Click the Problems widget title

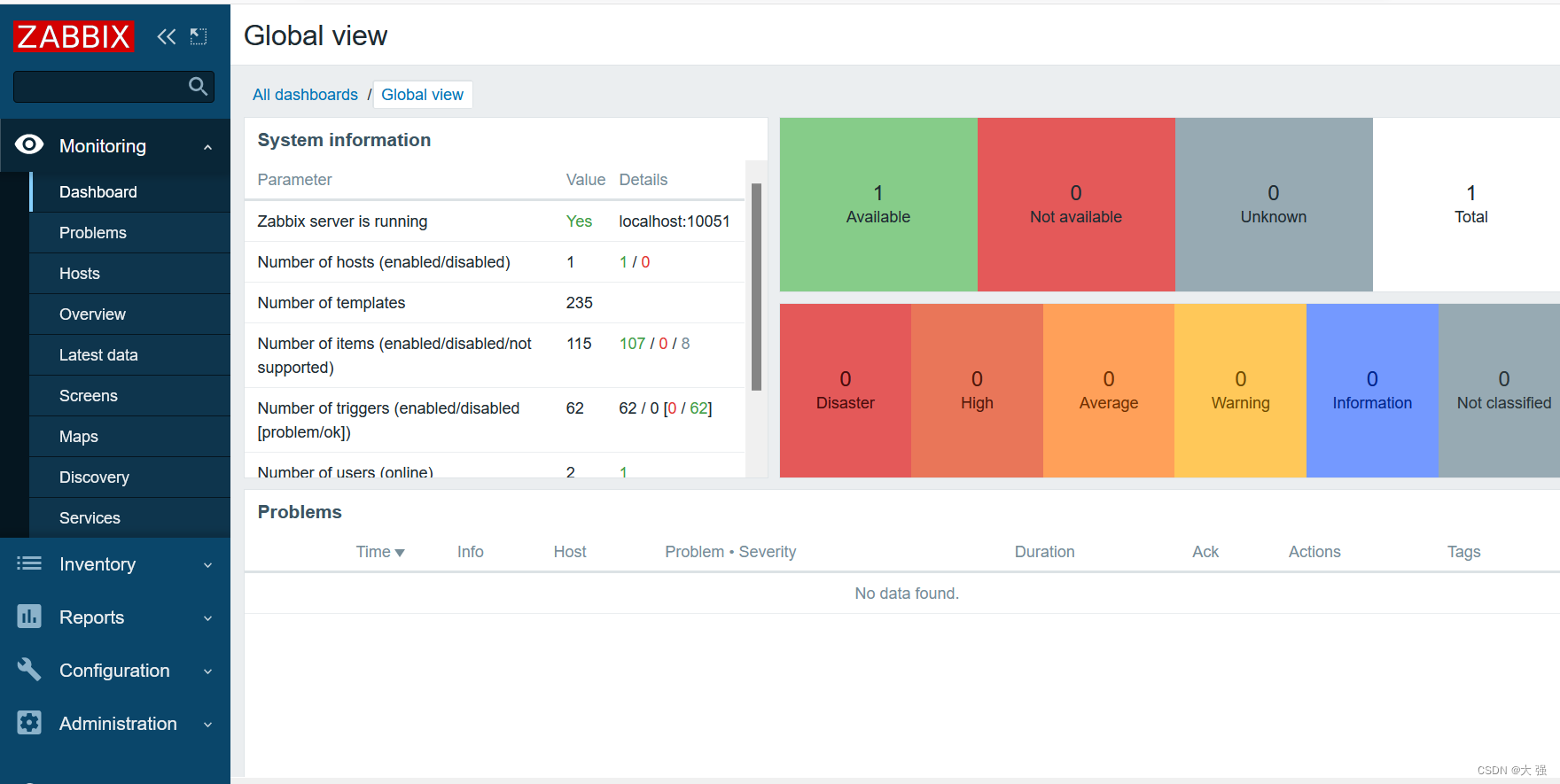tap(300, 512)
